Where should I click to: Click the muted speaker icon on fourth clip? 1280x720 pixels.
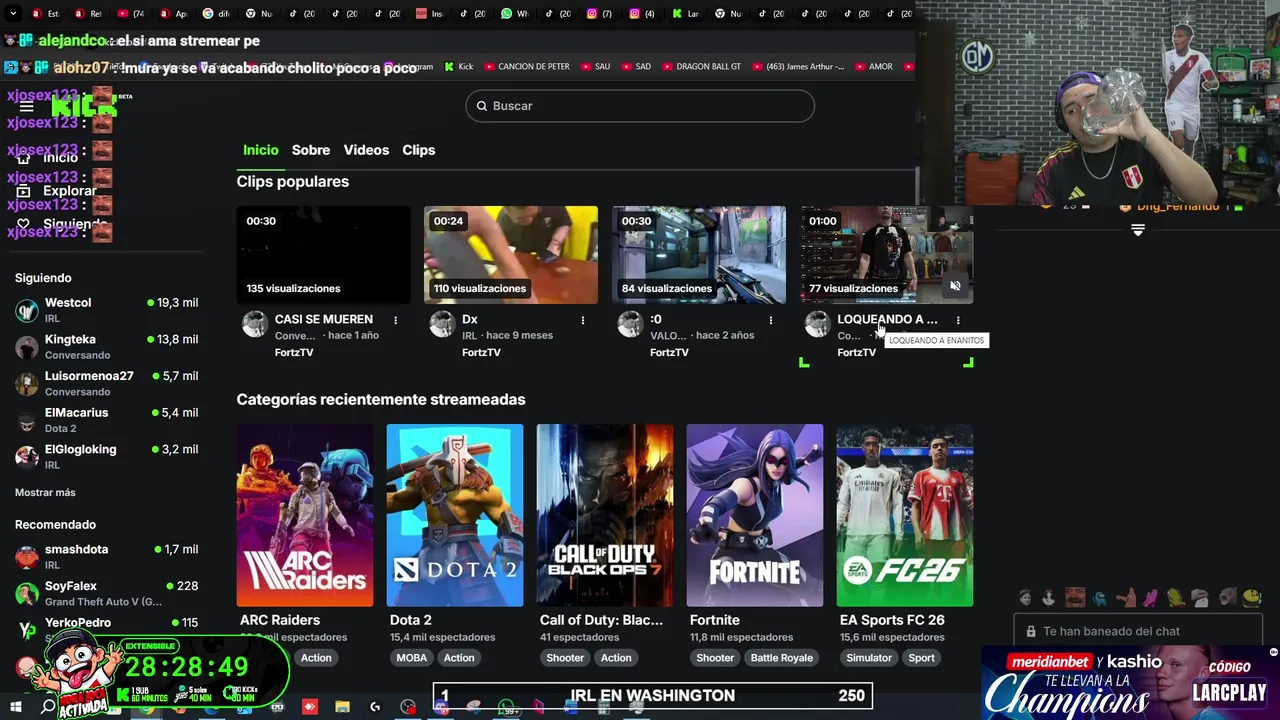click(x=955, y=287)
